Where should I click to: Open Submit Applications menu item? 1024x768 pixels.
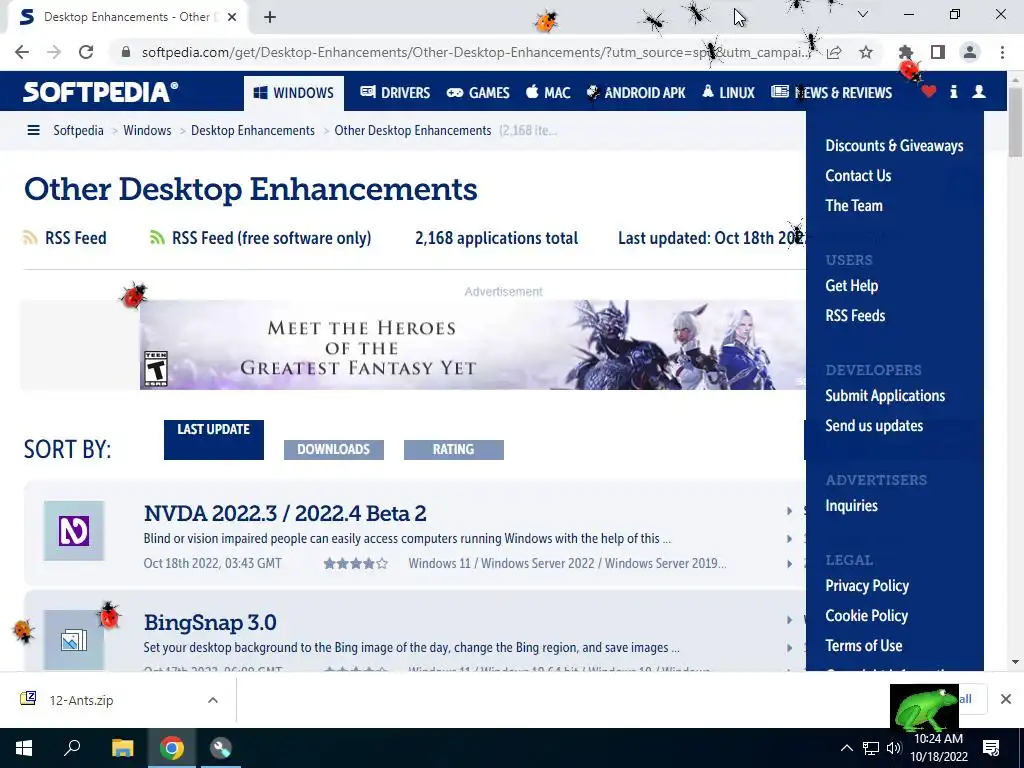885,396
